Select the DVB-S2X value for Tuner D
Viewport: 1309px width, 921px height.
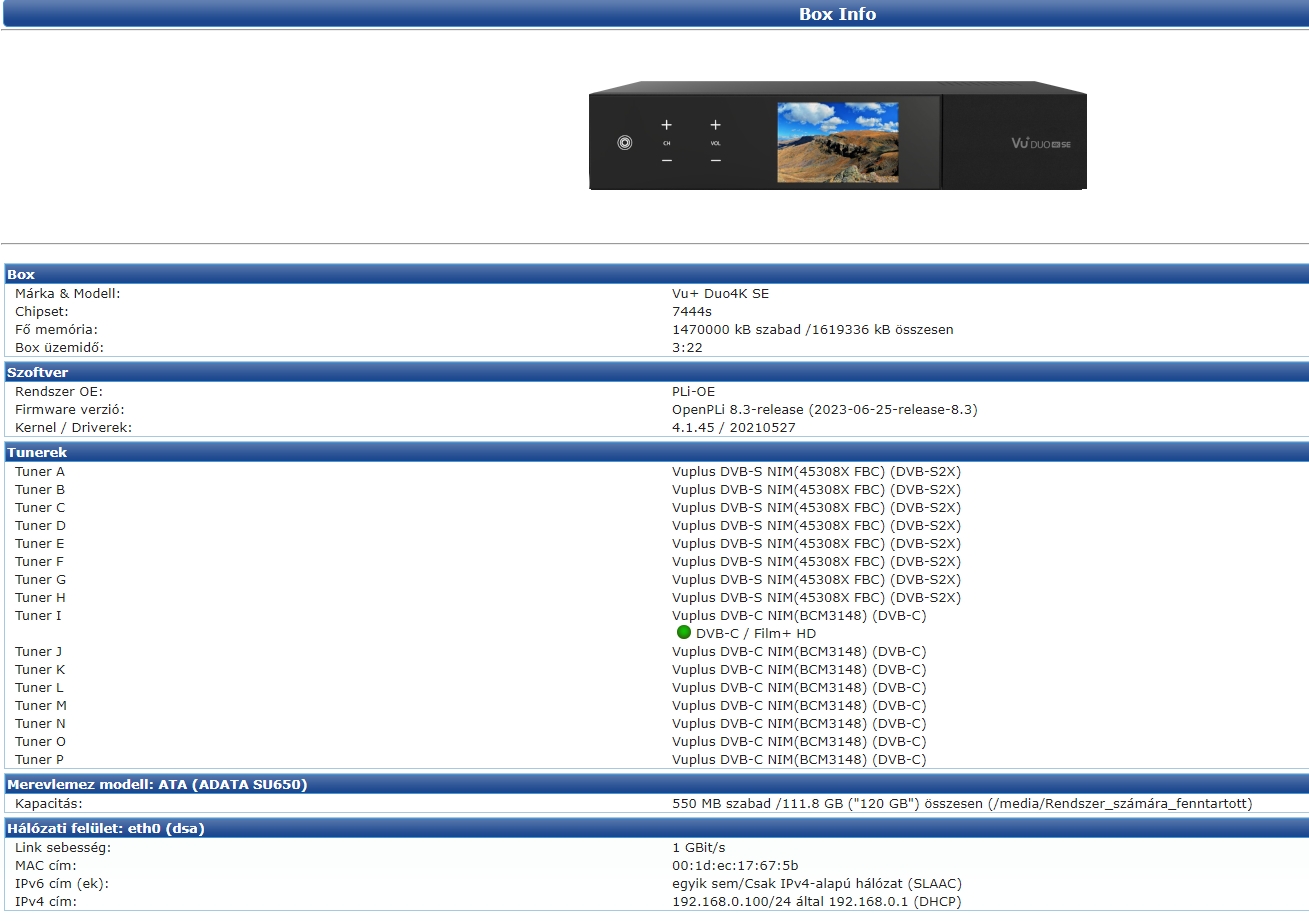pyautogui.click(x=816, y=526)
